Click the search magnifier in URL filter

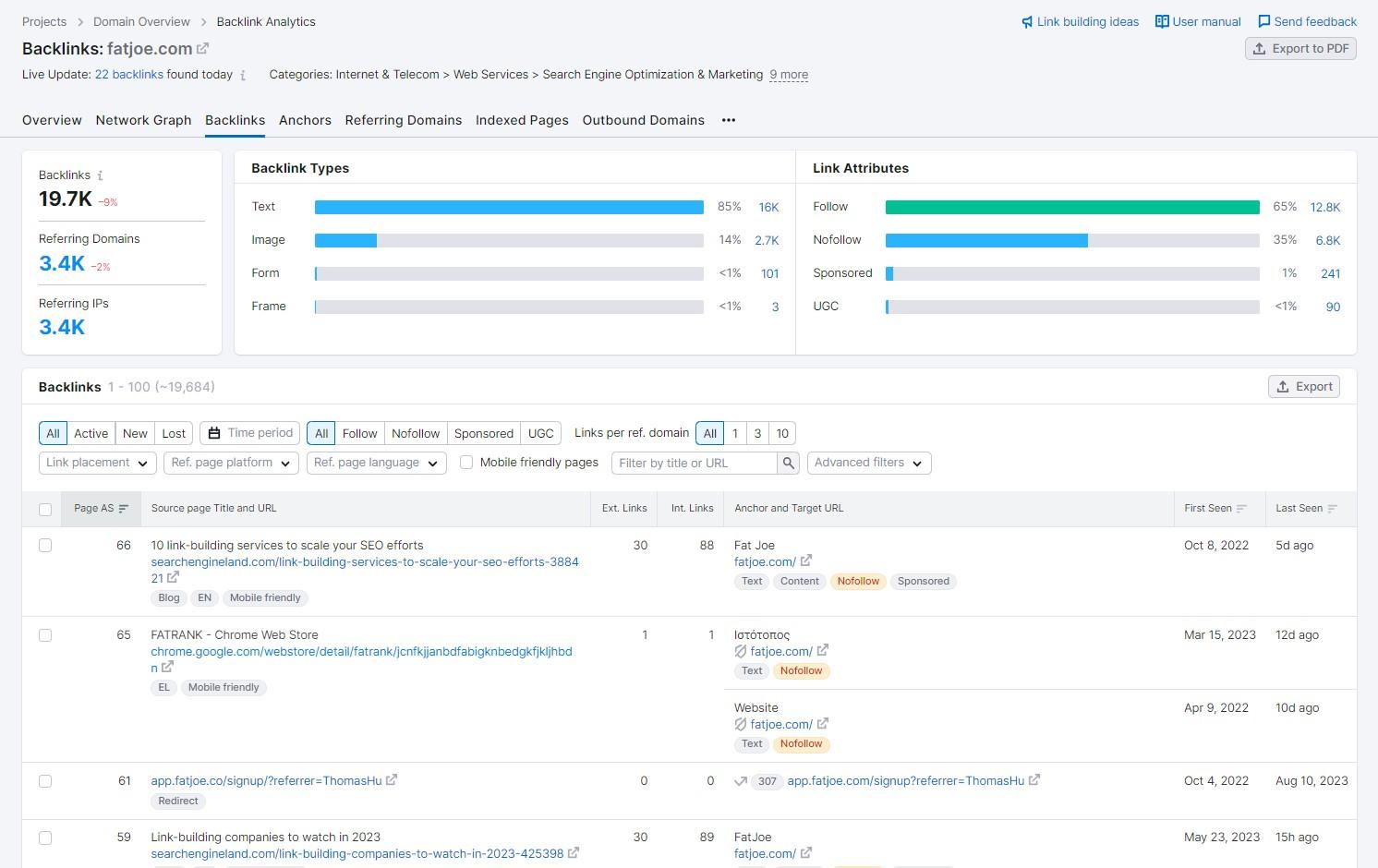(788, 463)
